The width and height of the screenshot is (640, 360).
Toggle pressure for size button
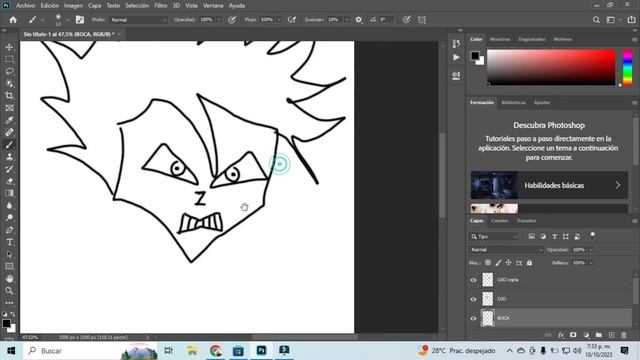(406, 20)
